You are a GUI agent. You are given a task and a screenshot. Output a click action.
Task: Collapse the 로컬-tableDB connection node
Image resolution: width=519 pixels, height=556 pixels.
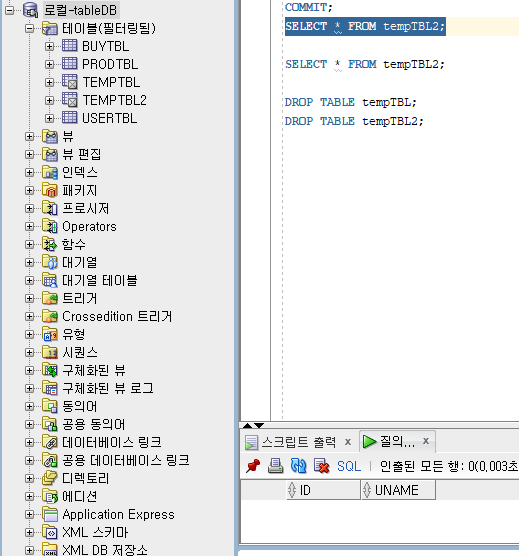point(10,10)
